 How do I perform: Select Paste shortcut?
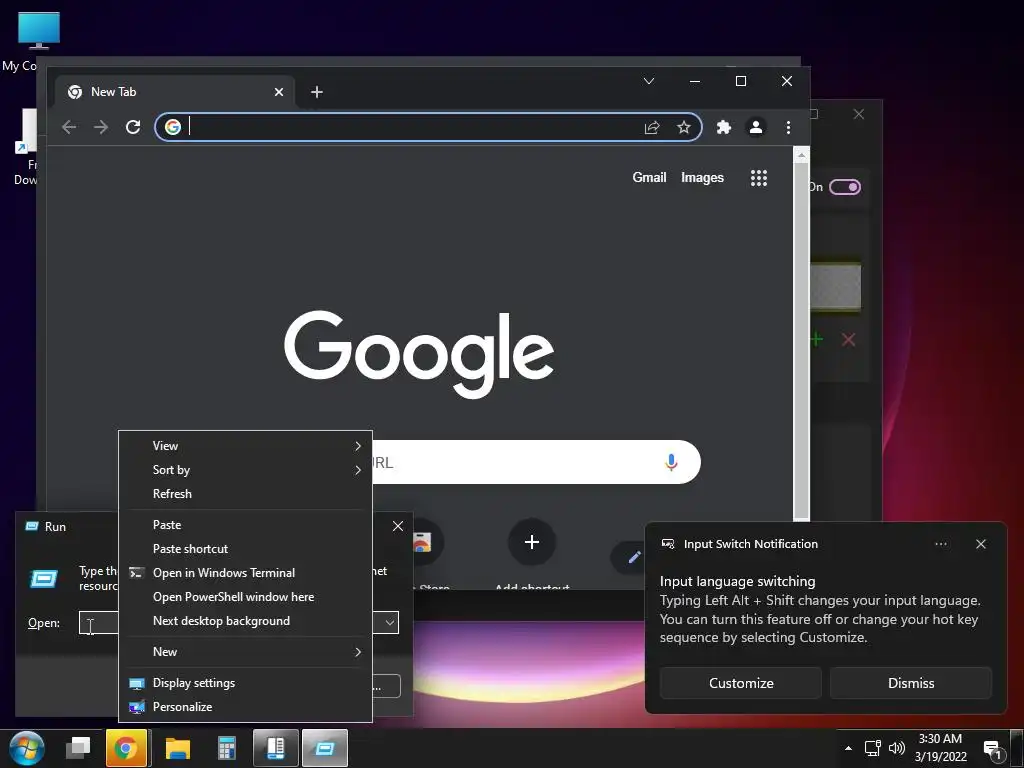click(x=246, y=549)
